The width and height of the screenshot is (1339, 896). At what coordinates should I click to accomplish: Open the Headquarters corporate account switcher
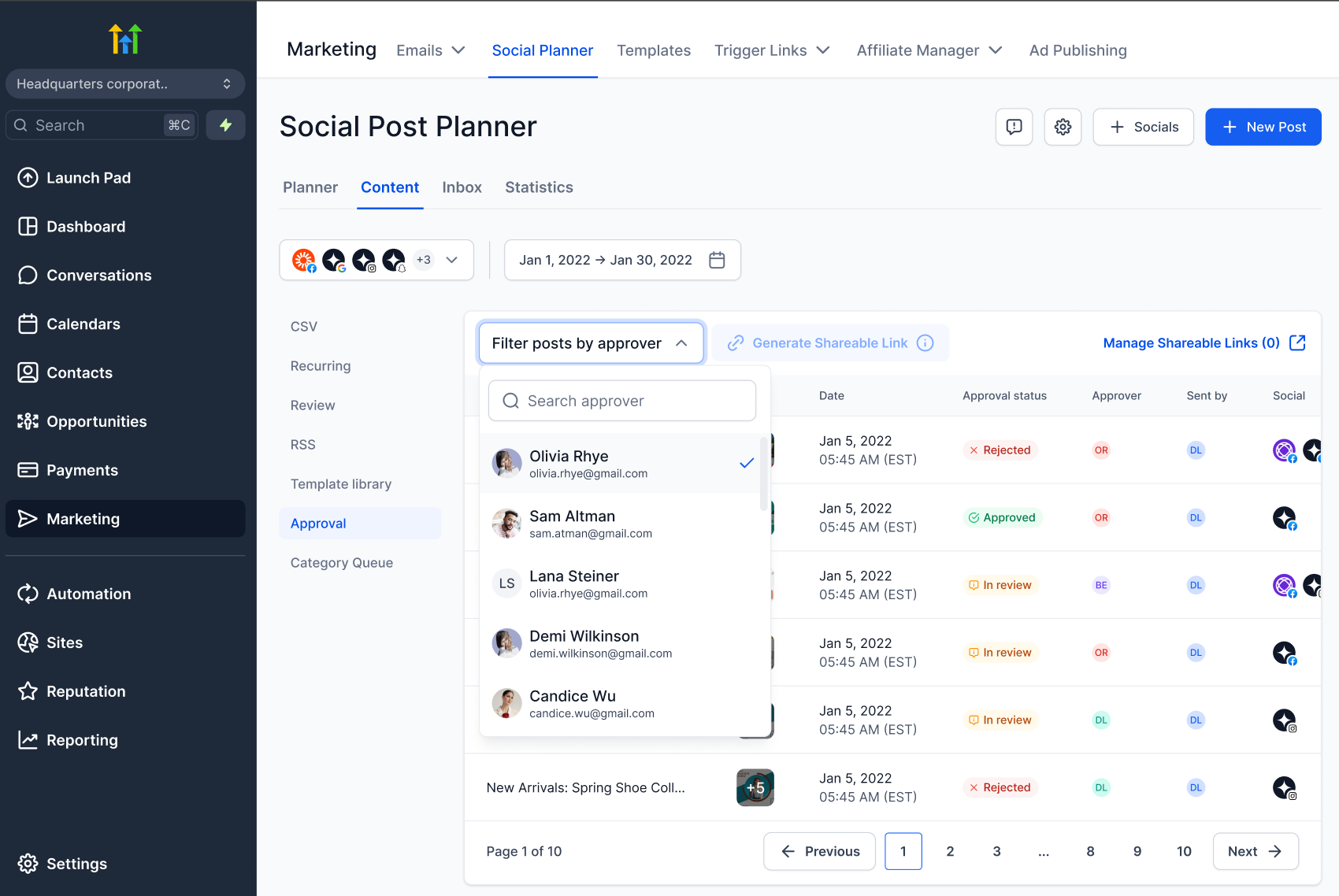[x=124, y=84]
